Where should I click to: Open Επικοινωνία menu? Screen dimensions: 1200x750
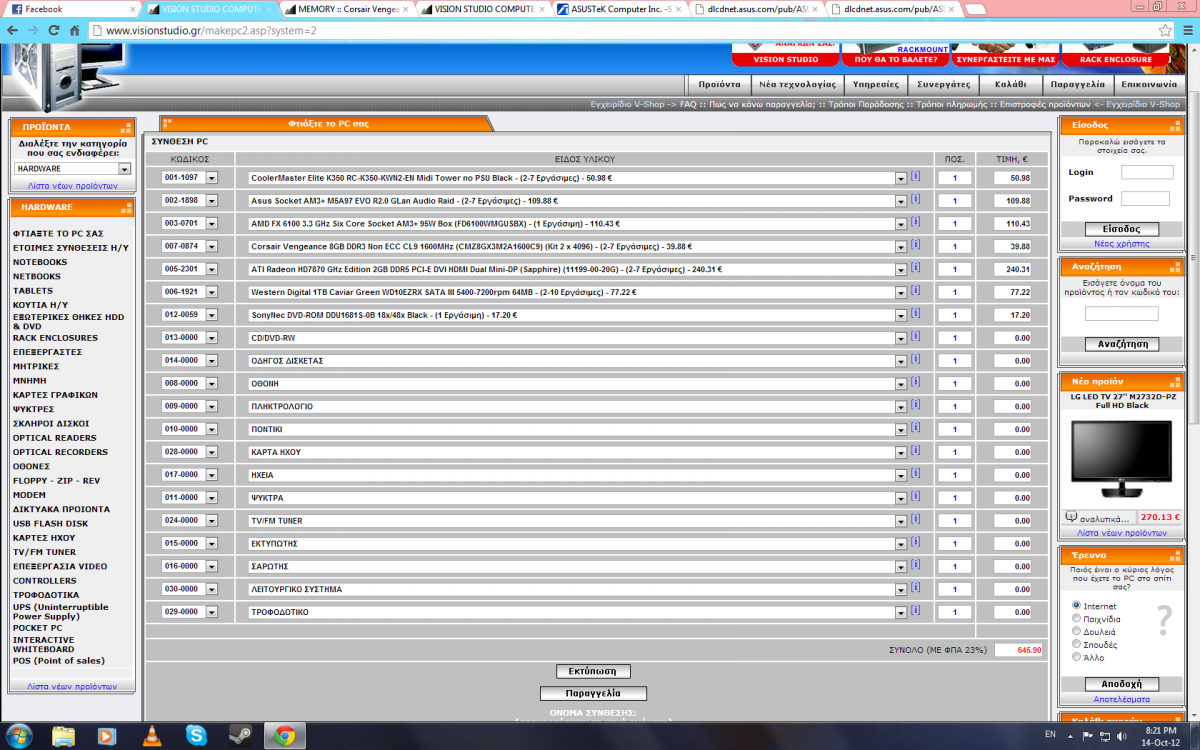click(1149, 85)
